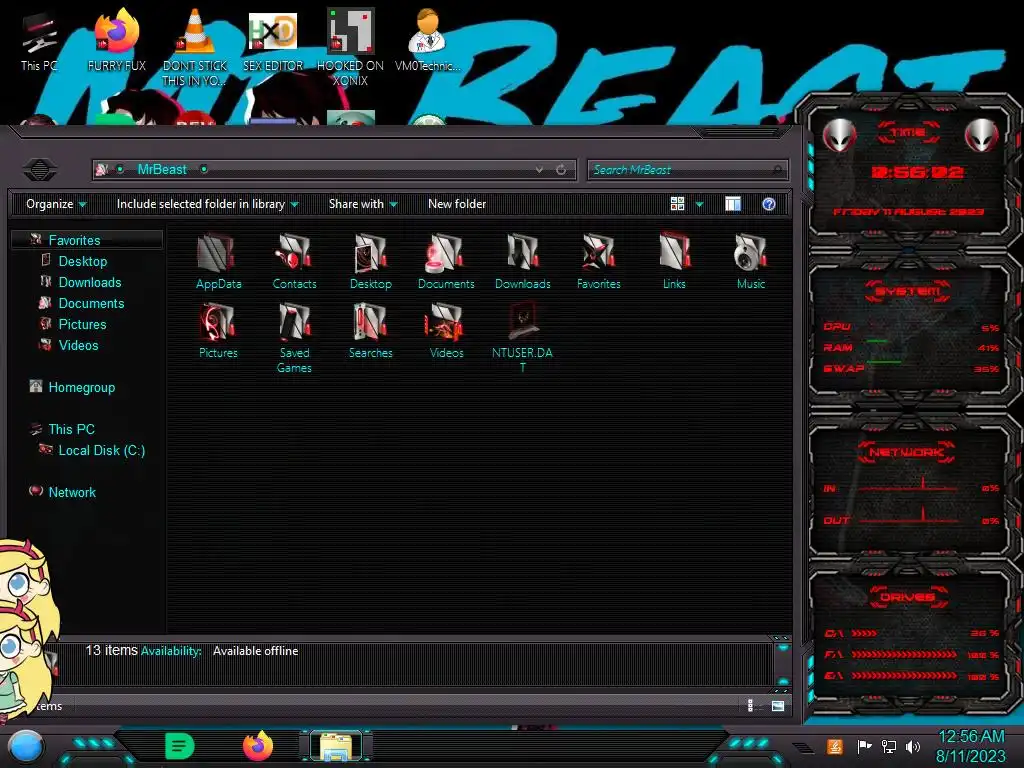1024x768 pixels.
Task: Open Firefox from the taskbar
Action: (258, 746)
